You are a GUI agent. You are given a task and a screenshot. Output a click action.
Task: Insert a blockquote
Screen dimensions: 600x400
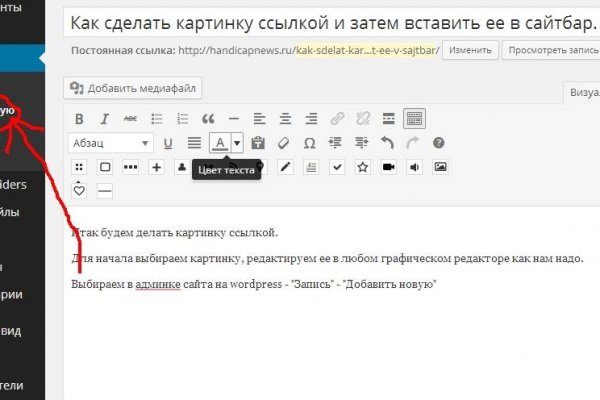[x=207, y=119]
